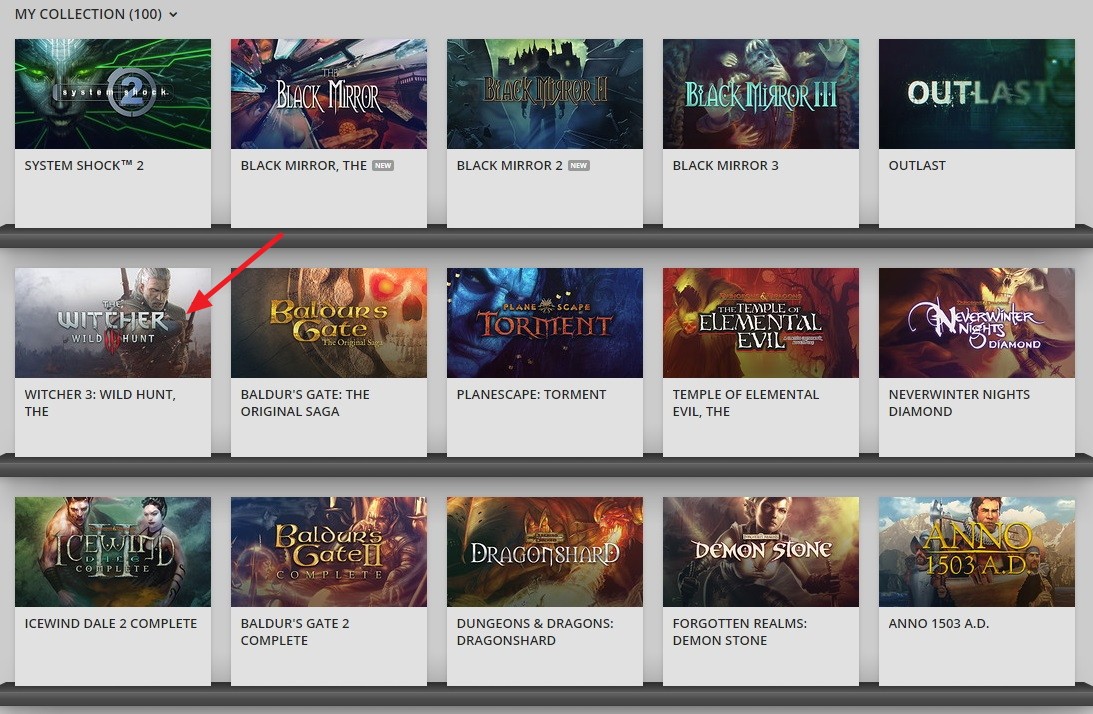This screenshot has width=1093, height=714.
Task: Click the Black Mirror cover art
Action: click(329, 93)
